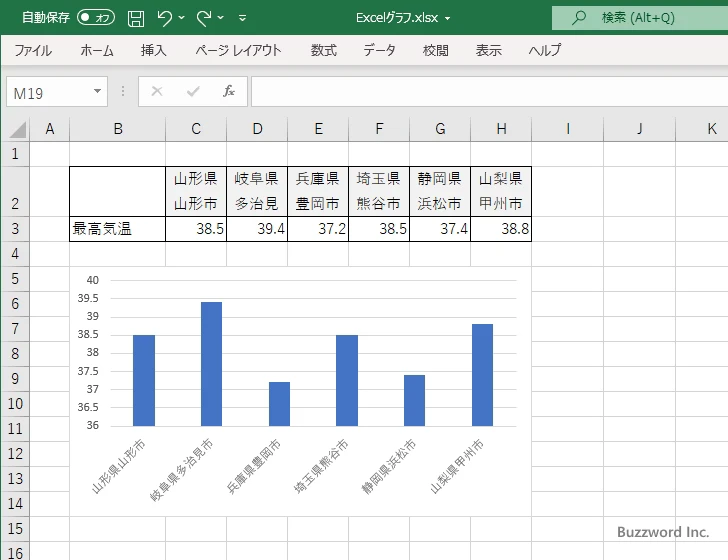Image resolution: width=728 pixels, height=560 pixels.
Task: Select column G header
Action: click(440, 129)
